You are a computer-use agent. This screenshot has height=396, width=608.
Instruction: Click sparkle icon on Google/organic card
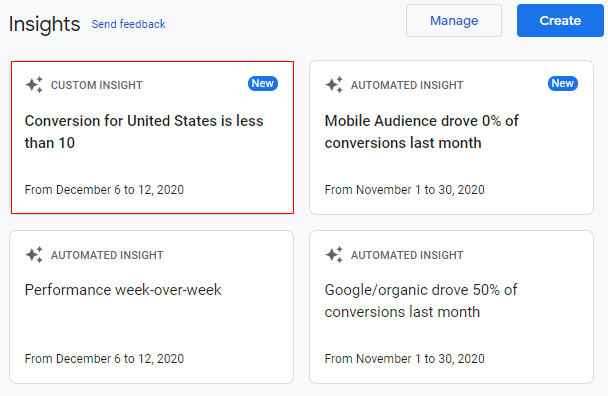(x=334, y=255)
